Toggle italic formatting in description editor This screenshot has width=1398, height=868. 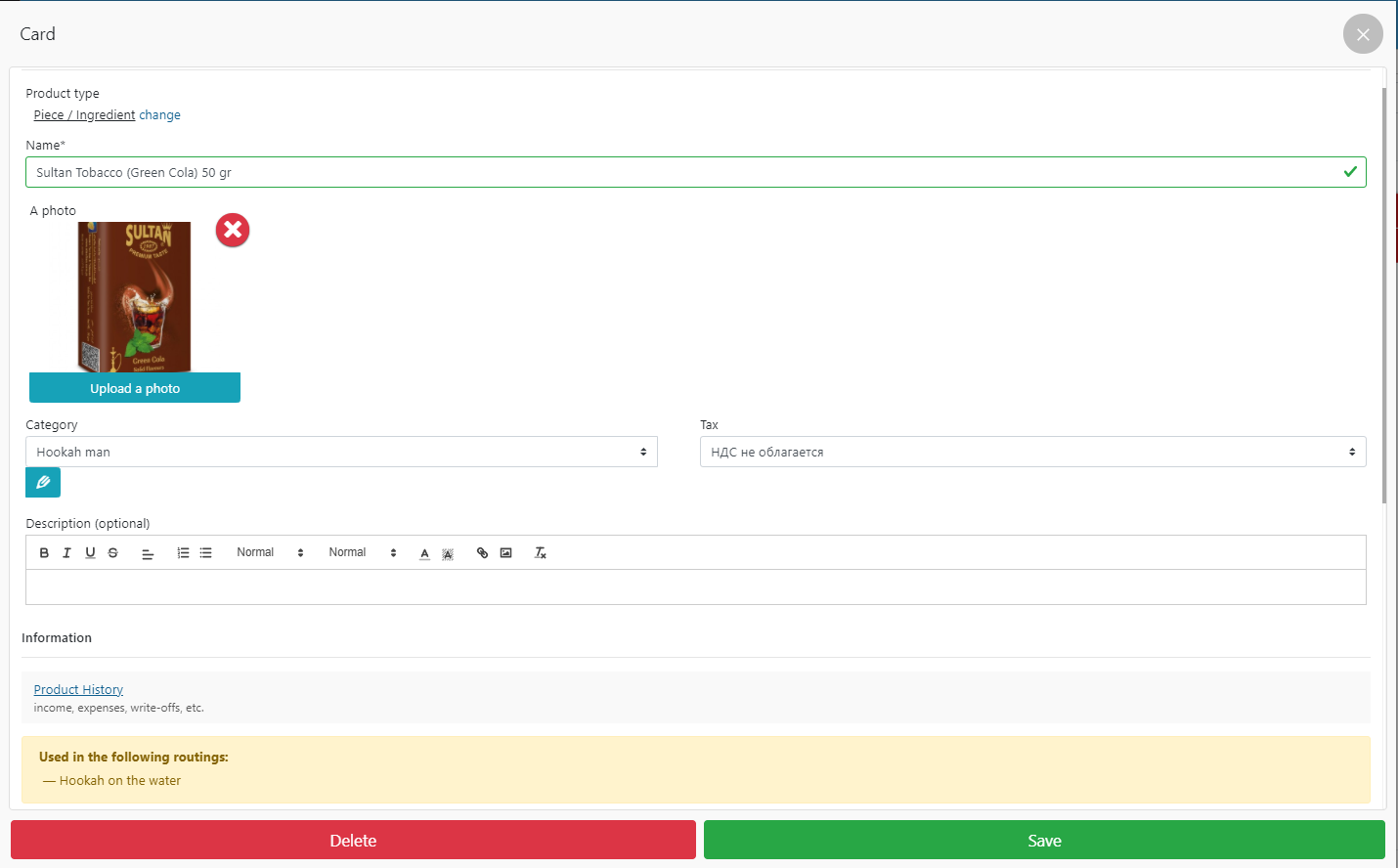click(x=66, y=553)
